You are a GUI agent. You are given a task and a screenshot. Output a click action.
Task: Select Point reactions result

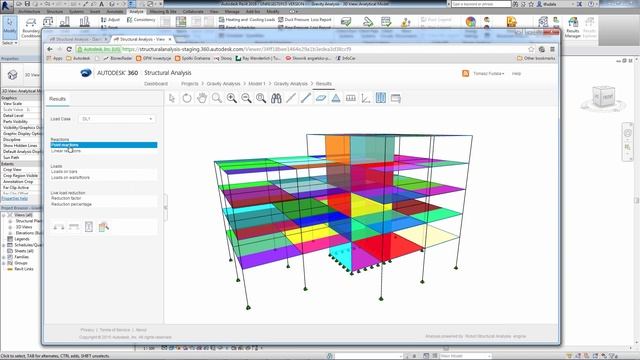(104, 145)
